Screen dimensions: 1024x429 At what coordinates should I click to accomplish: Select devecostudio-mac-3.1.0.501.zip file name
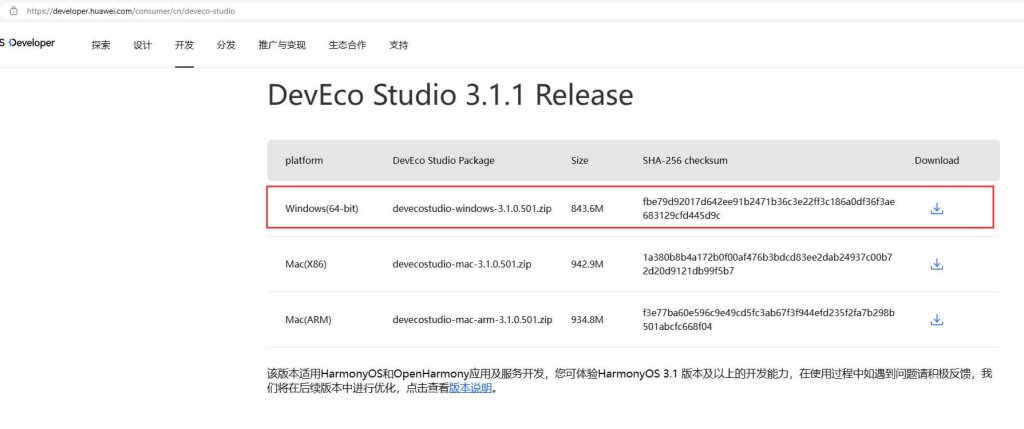(462, 264)
